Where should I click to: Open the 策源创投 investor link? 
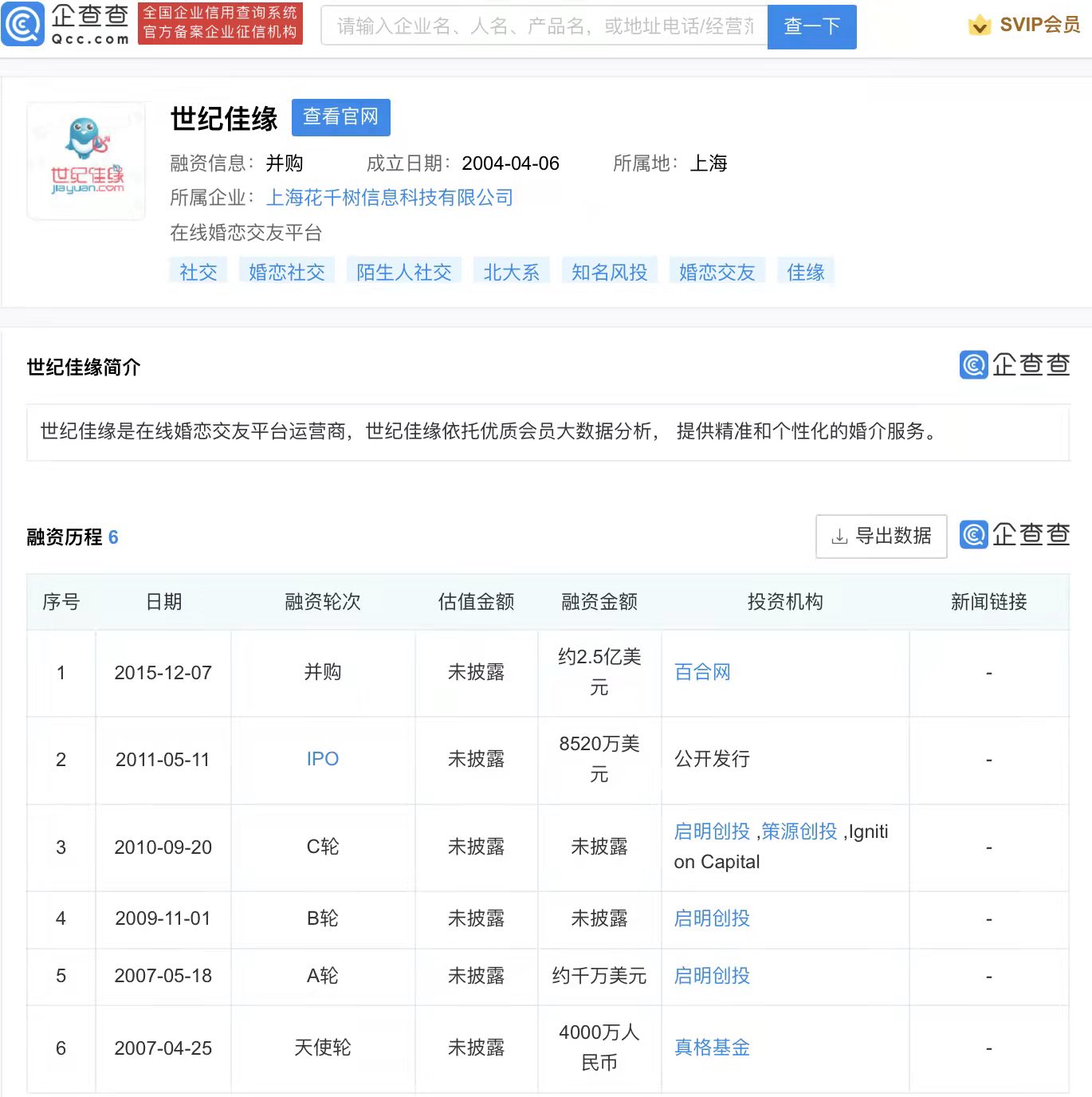coord(799,832)
